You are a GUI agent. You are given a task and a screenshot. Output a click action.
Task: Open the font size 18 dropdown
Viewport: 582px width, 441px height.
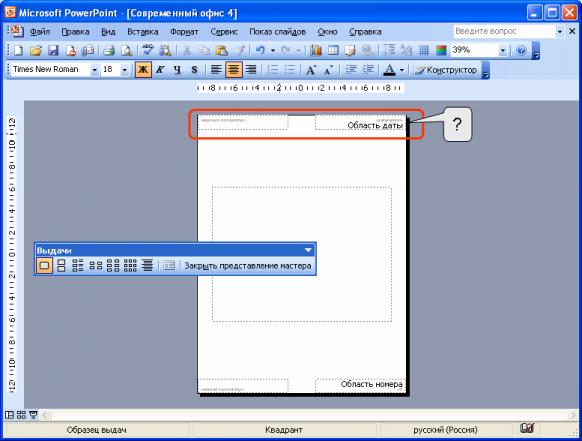[125, 70]
